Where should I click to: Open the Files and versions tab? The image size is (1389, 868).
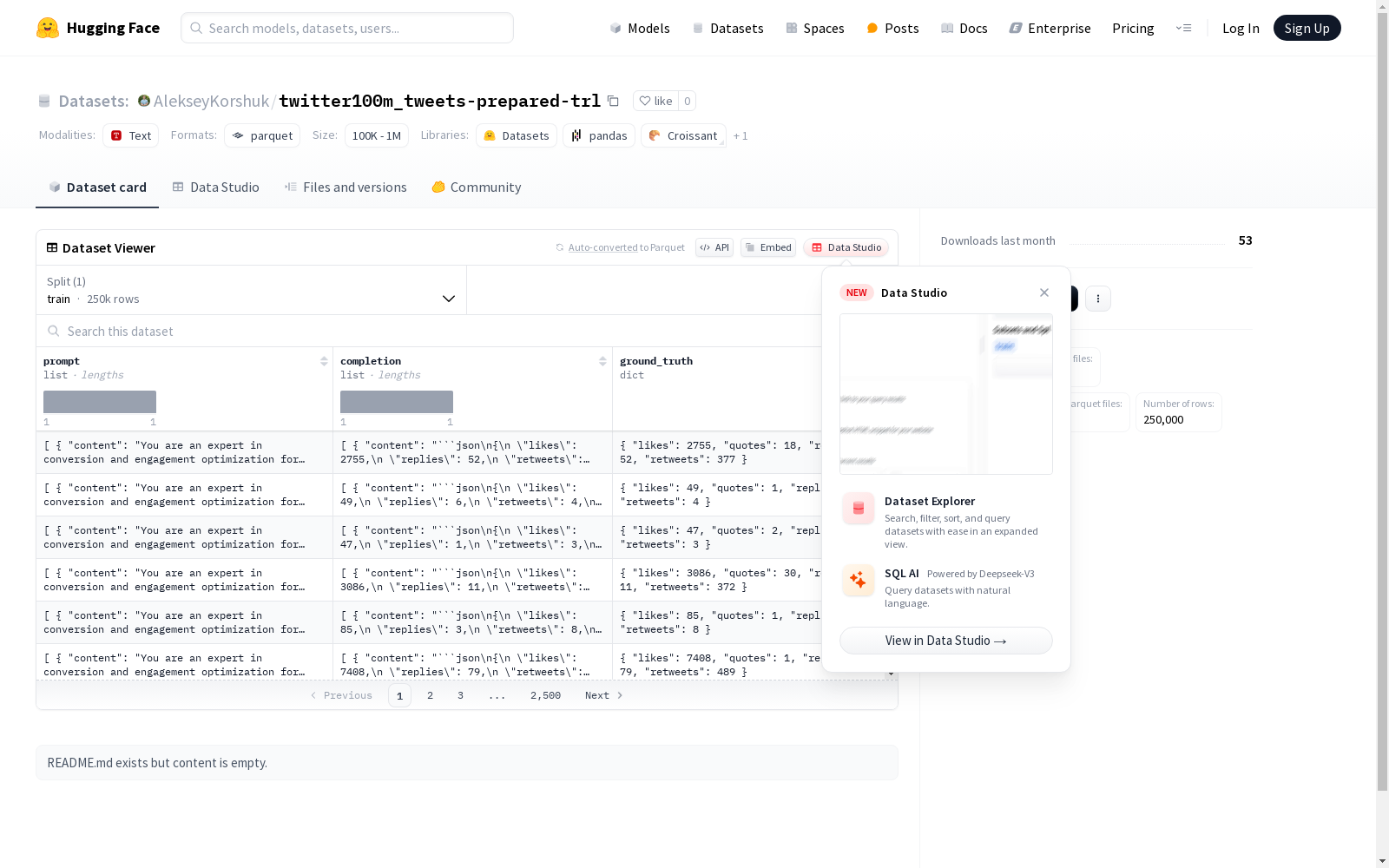pyautogui.click(x=346, y=187)
